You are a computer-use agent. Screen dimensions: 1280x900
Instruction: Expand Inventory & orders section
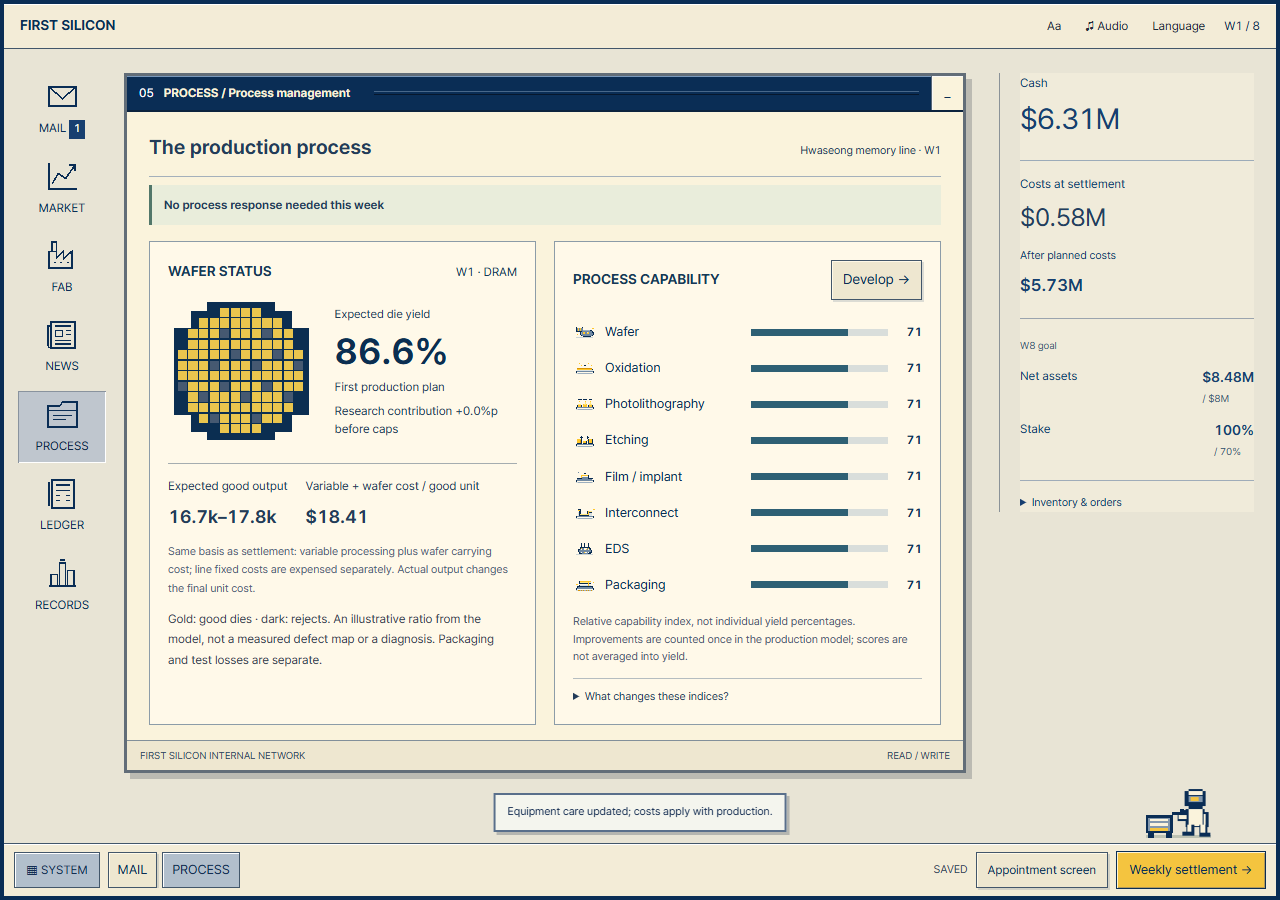point(1071,502)
